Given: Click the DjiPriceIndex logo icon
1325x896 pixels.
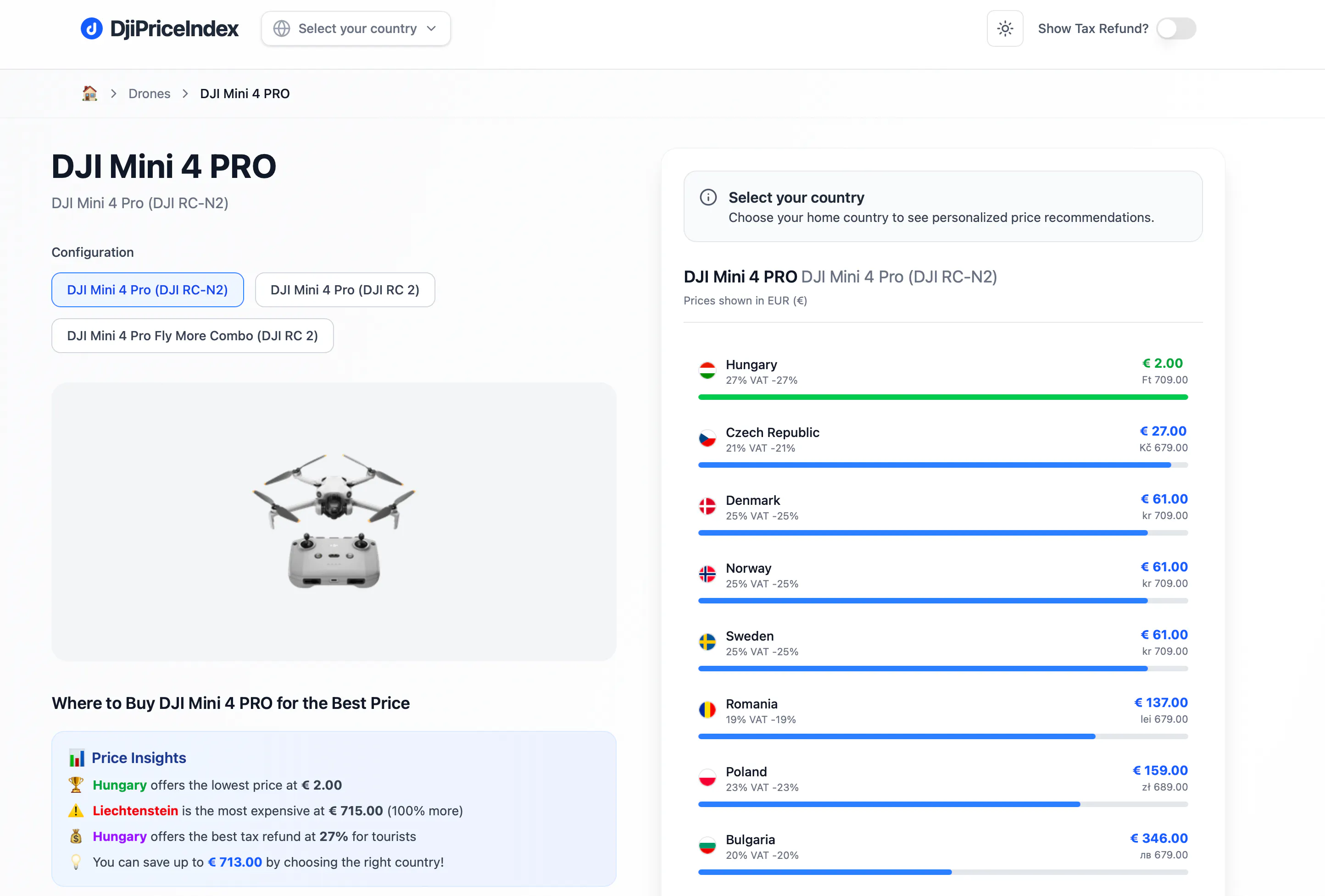Looking at the screenshot, I should pos(91,28).
